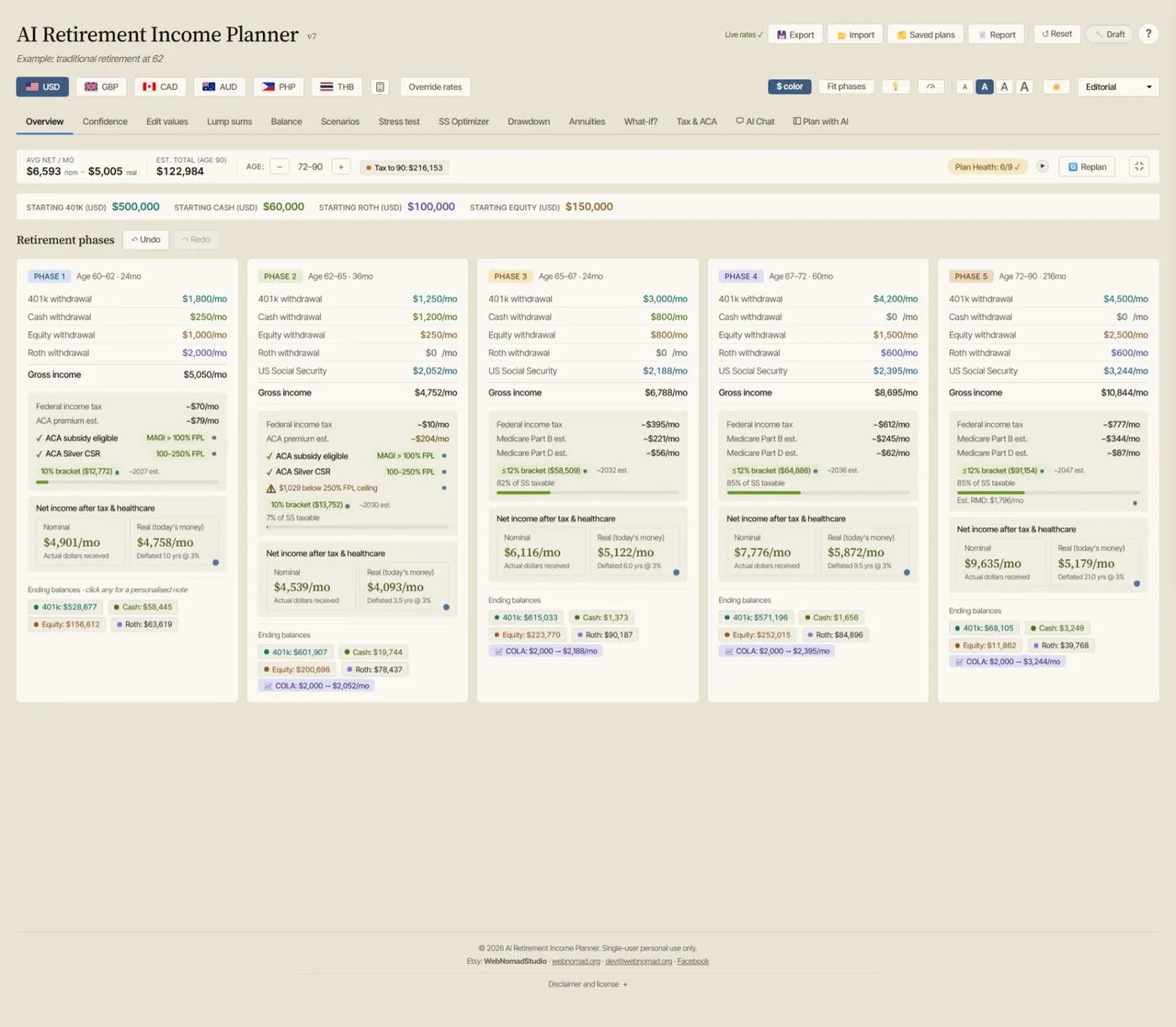1176x1027 pixels.
Task: Click the collapse fullscreen icon beside Replan
Action: click(1139, 166)
